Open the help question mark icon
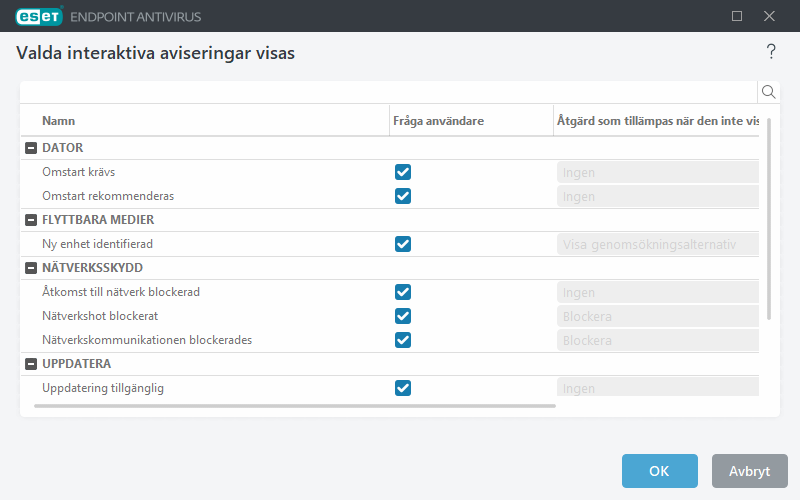This screenshot has width=800, height=500. click(771, 51)
